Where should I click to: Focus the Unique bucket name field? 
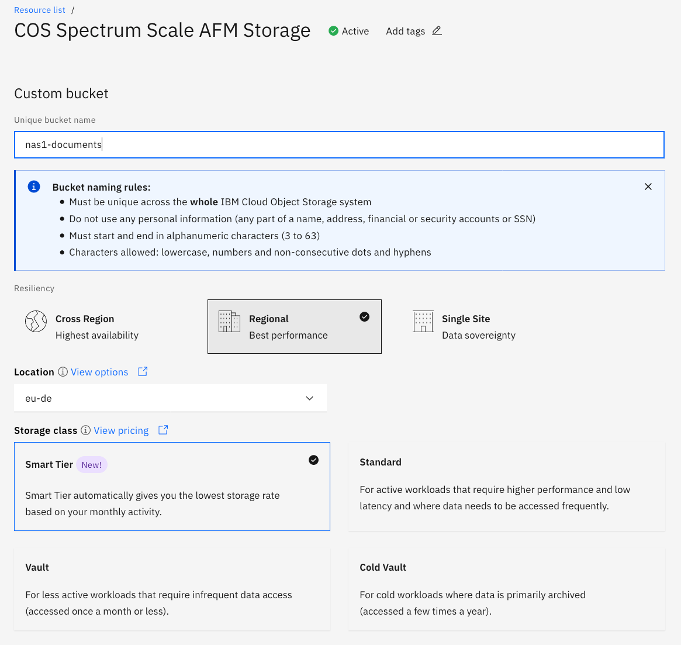click(x=339, y=144)
